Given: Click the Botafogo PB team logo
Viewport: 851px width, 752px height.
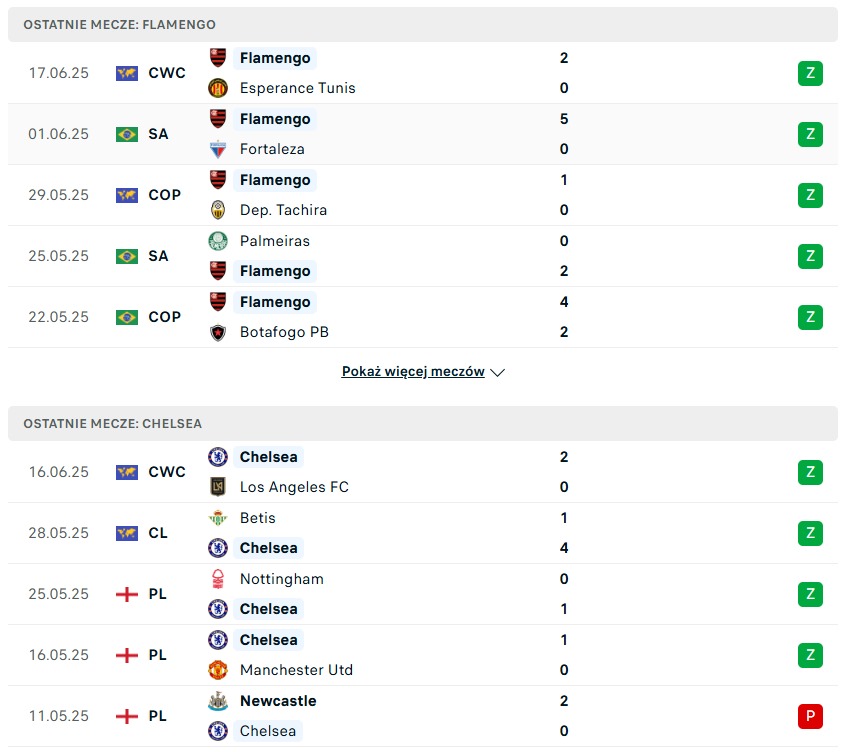Looking at the screenshot, I should [218, 332].
